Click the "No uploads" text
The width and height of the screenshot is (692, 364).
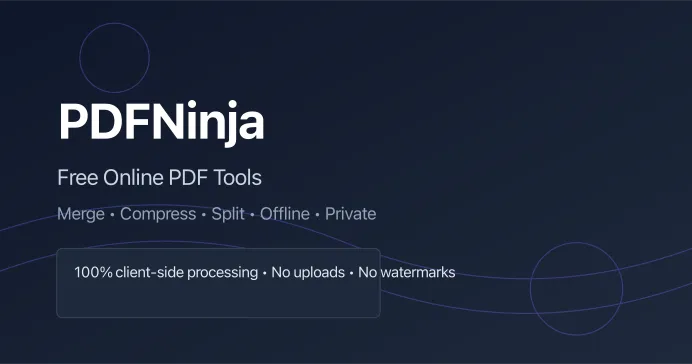coord(308,273)
